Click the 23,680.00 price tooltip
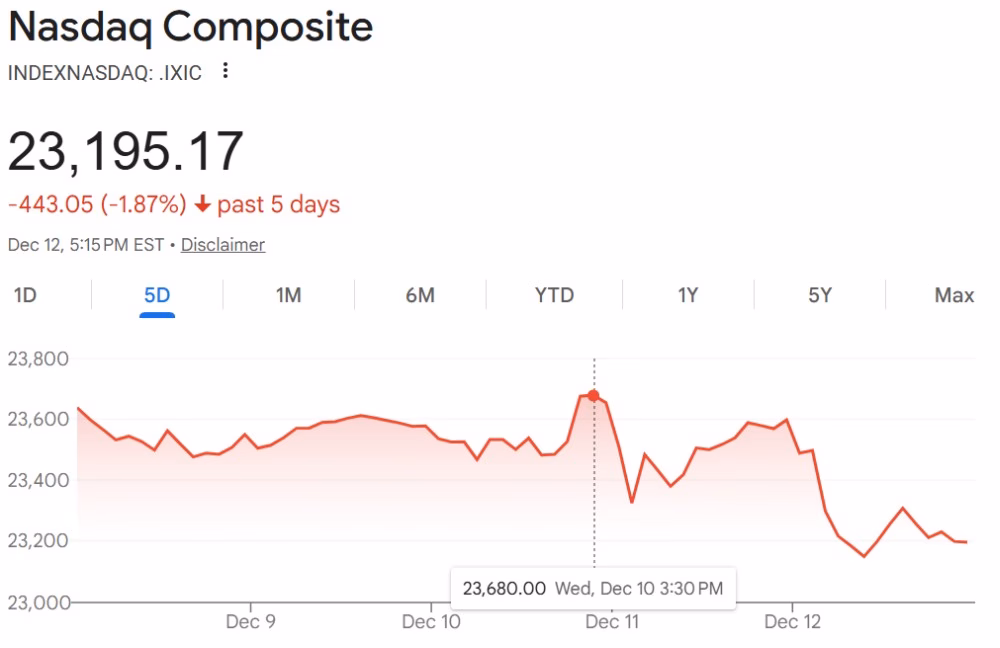Viewport: 1000px width, 648px height. [x=504, y=589]
